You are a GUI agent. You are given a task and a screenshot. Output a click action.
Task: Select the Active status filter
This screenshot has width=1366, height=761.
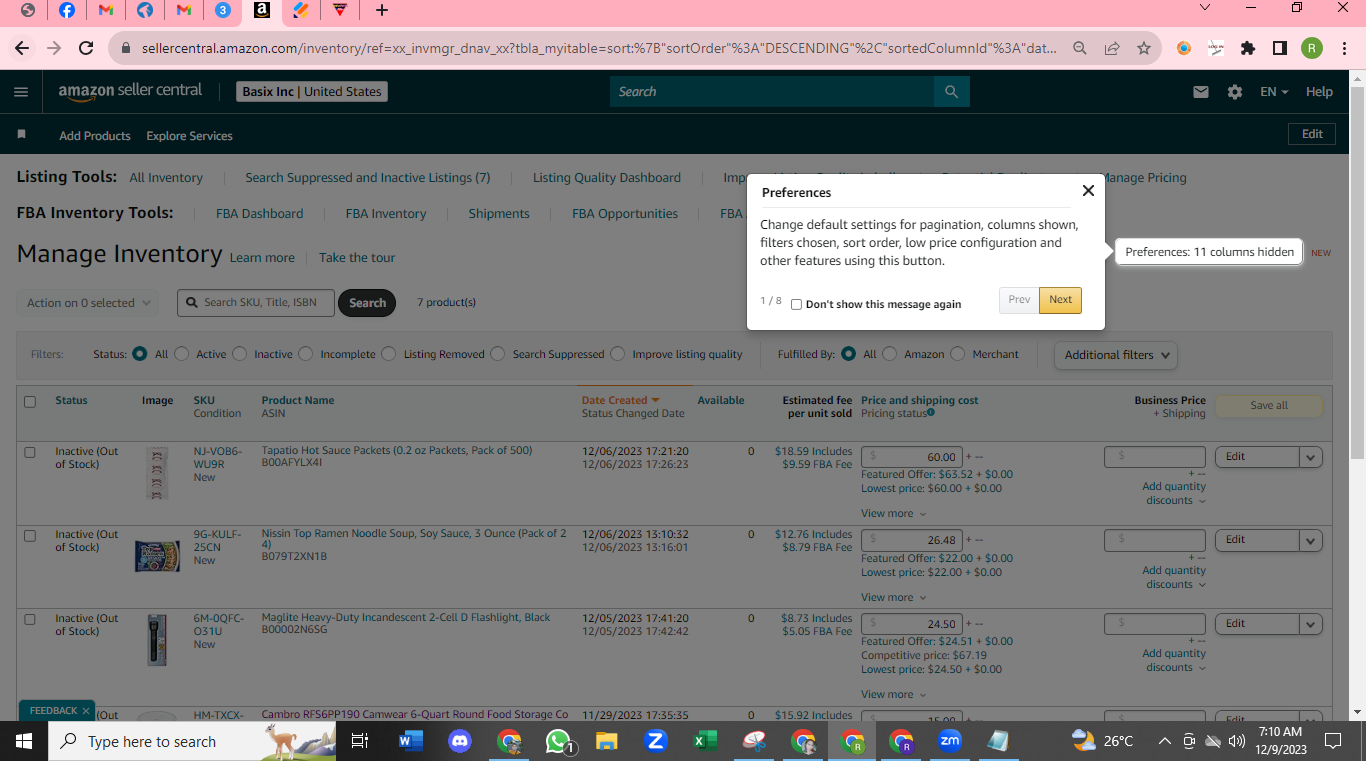pyautogui.click(x=184, y=354)
